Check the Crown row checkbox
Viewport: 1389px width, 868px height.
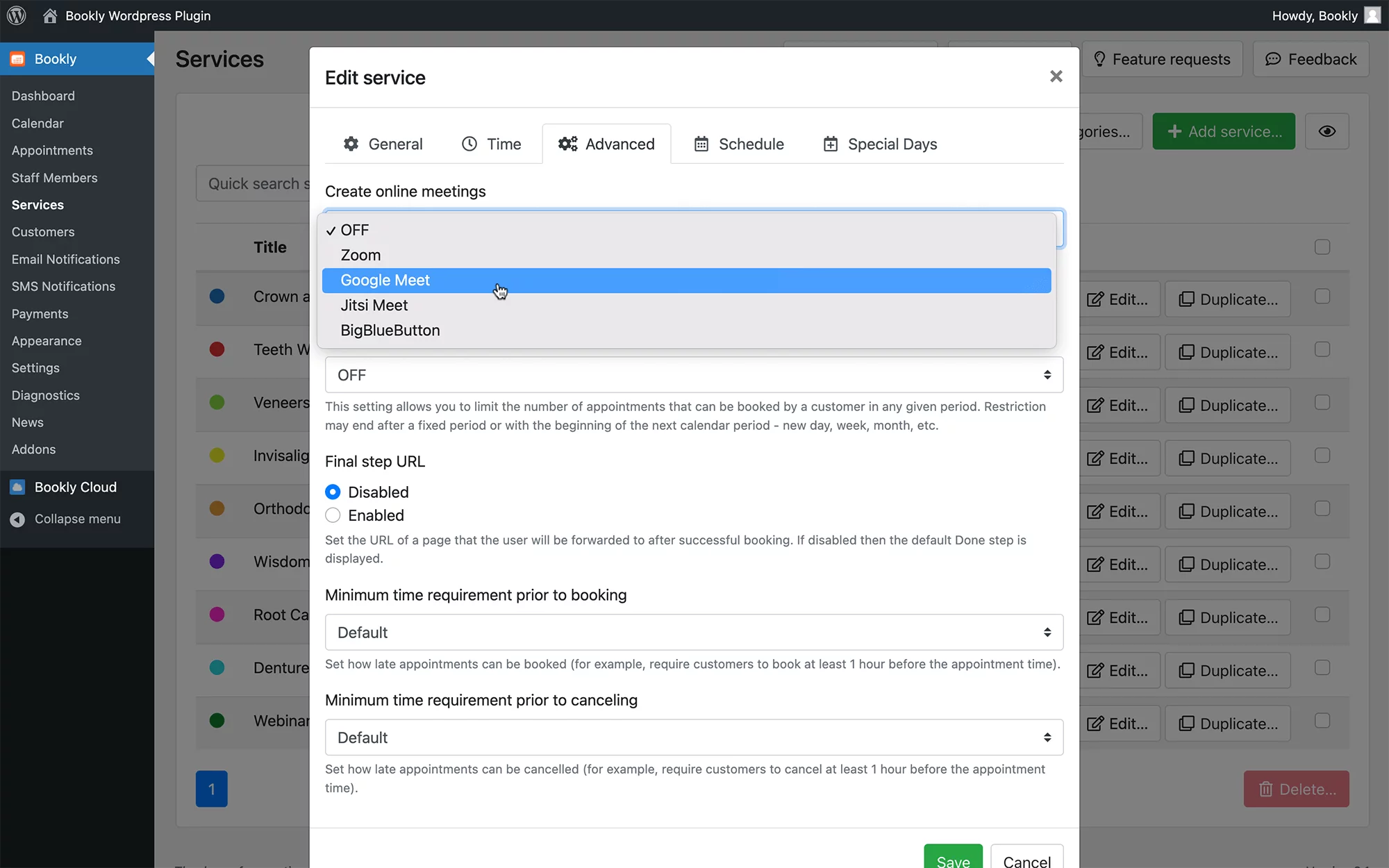tap(1322, 297)
